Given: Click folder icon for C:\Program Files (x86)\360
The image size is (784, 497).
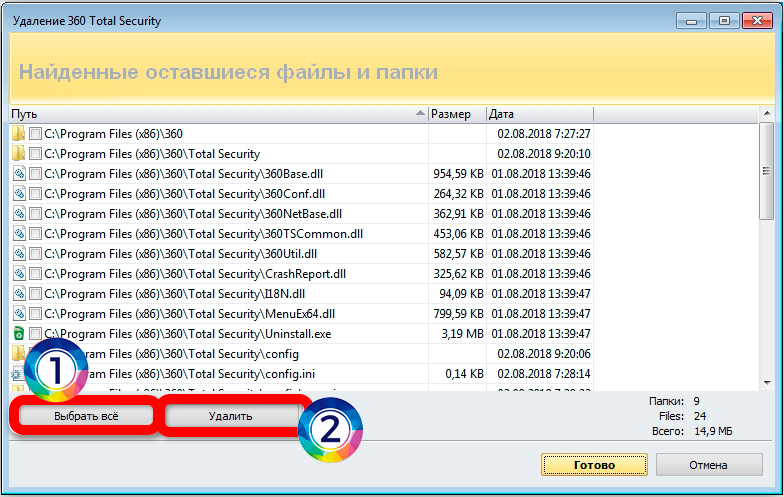Looking at the screenshot, I should point(18,134).
